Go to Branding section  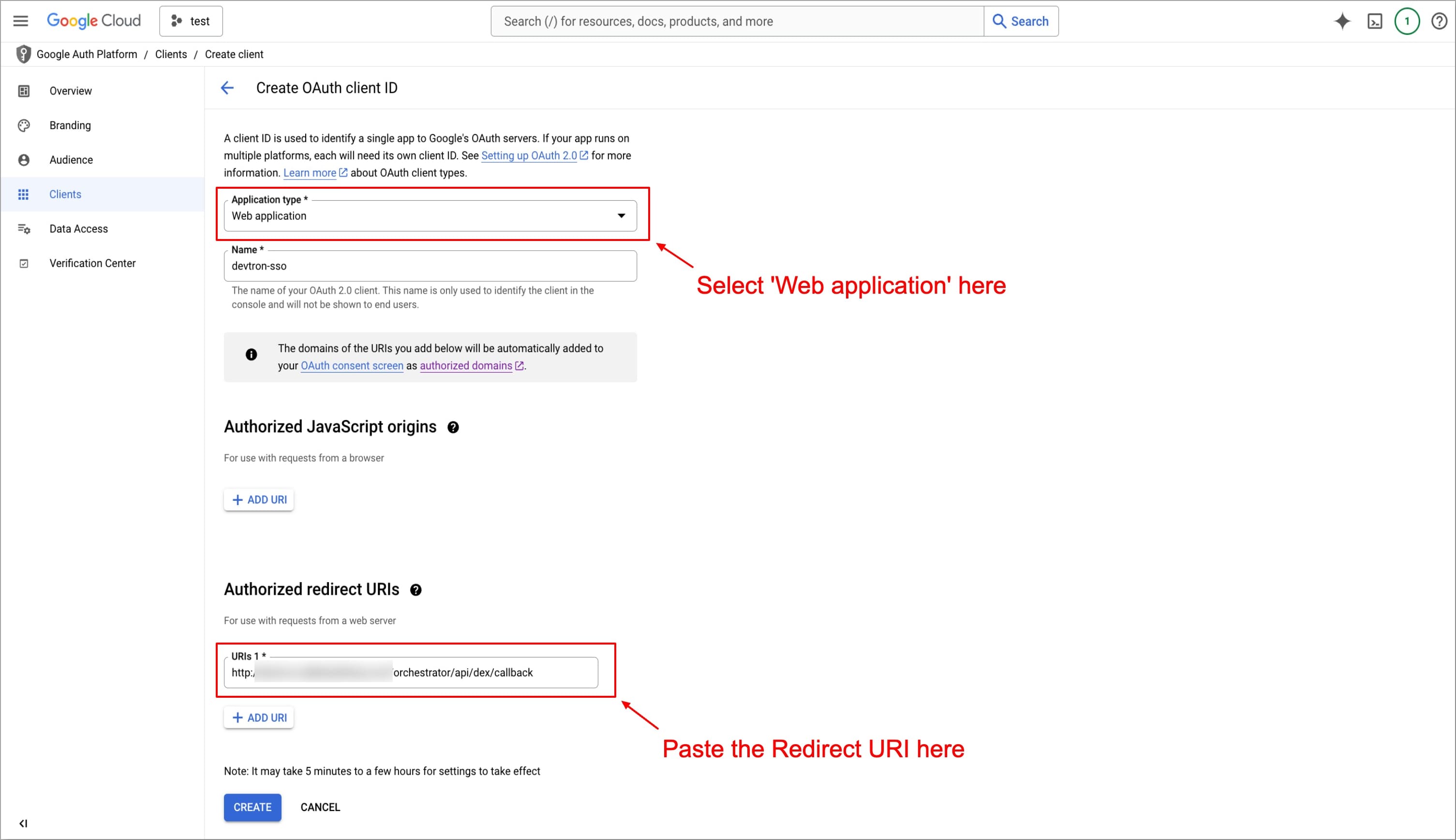[x=70, y=125]
